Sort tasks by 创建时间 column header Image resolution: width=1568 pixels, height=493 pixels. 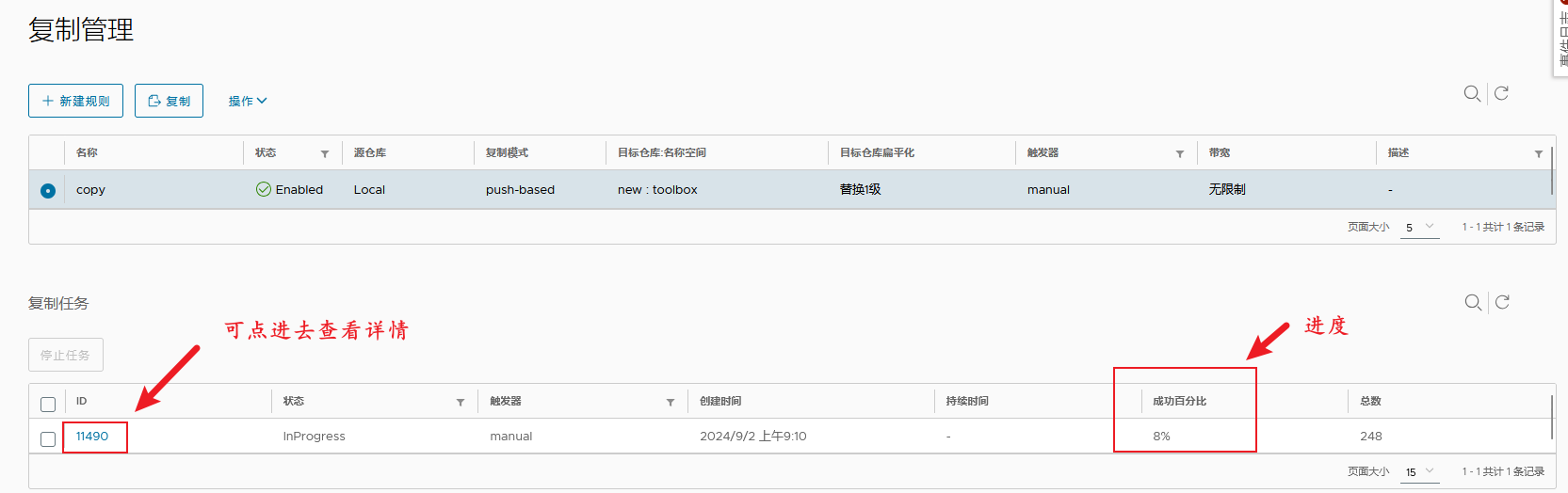point(720,401)
